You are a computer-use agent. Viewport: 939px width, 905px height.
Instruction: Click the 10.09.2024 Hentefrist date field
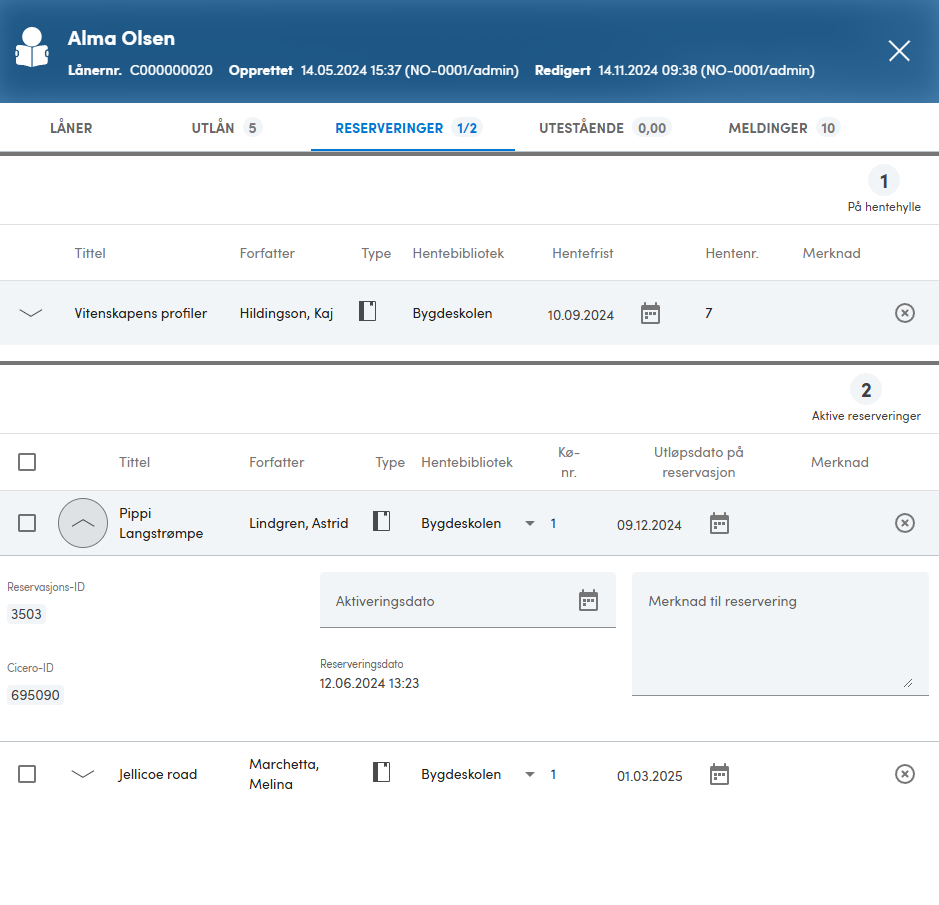580,315
